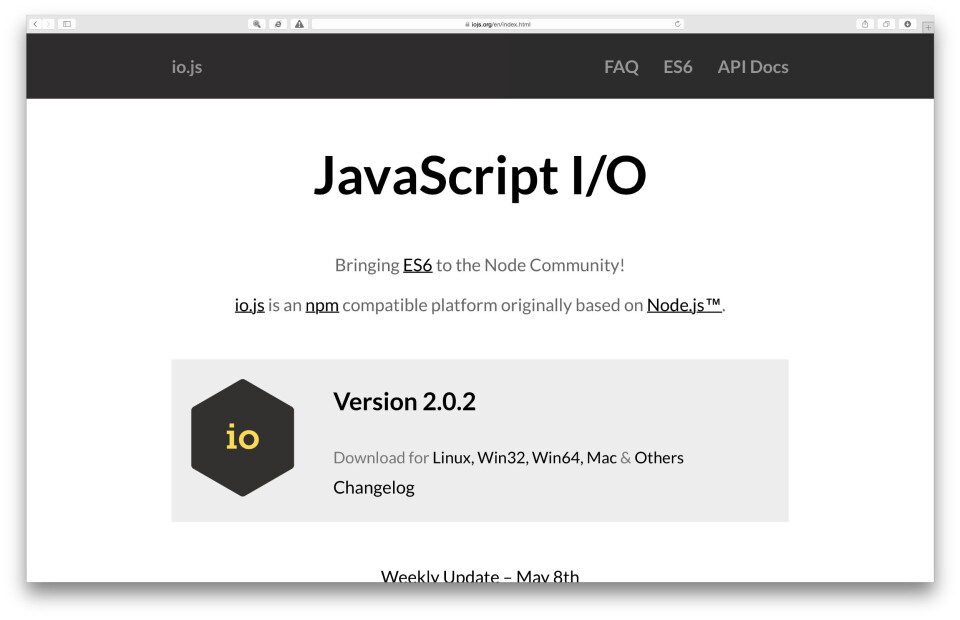
Task: Click the Version 2.0.2 heading
Action: coord(404,402)
